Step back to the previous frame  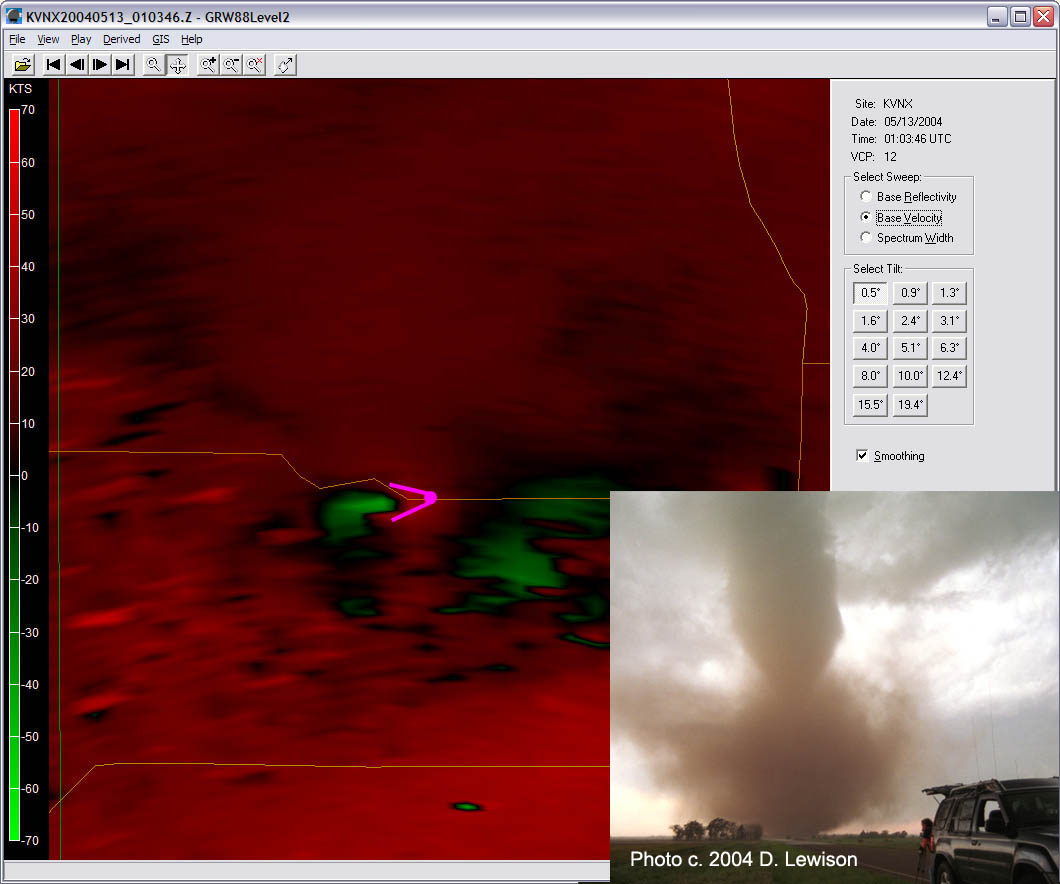[x=76, y=64]
